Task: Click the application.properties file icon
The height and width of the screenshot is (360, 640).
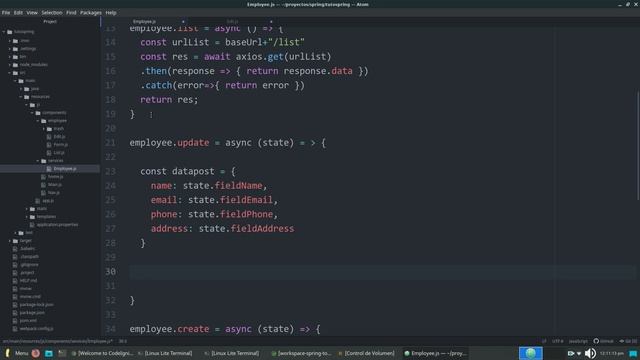Action: coord(32,224)
